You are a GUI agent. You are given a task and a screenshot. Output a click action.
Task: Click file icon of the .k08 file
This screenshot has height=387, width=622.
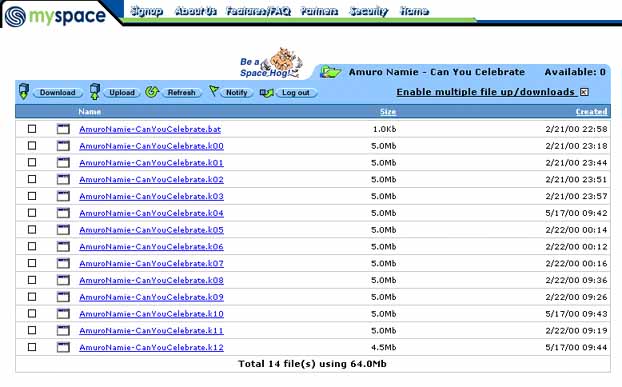pos(63,280)
